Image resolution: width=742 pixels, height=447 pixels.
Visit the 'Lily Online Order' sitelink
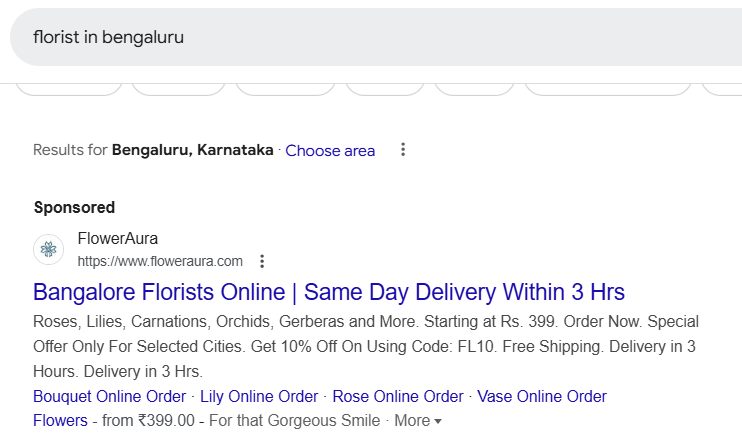[259, 396]
